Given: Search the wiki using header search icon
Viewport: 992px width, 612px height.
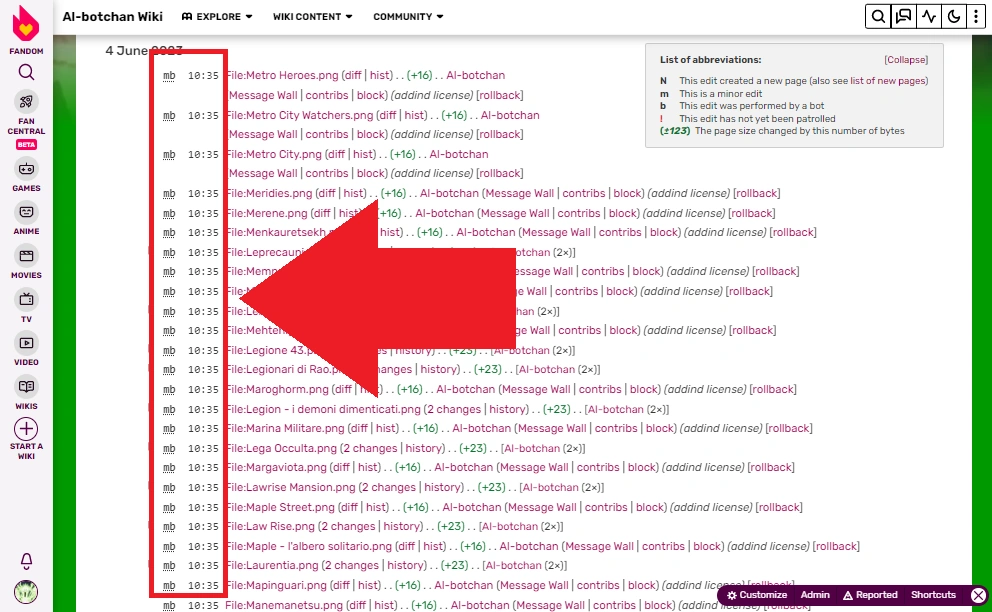Looking at the screenshot, I should point(878,16).
